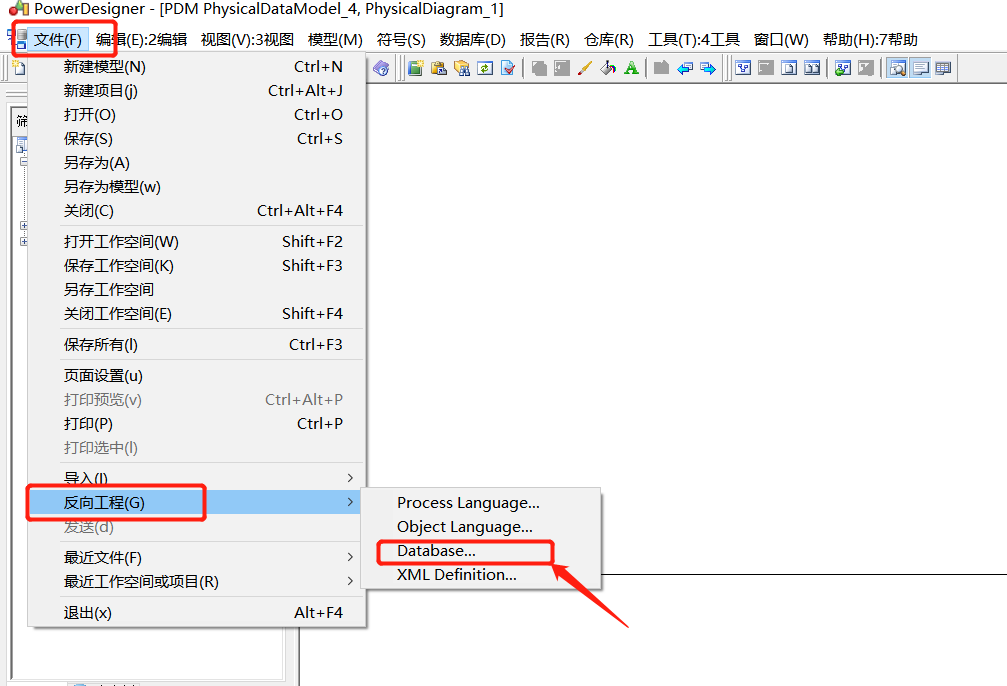Expand 最近工作空间或项目(R) submenu arrow

(x=350, y=581)
